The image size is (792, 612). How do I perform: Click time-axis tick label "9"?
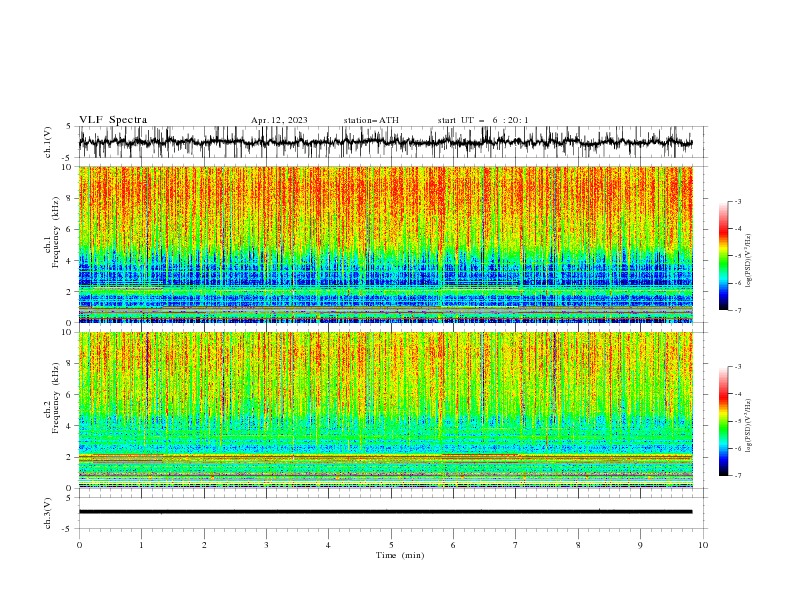[x=640, y=545]
